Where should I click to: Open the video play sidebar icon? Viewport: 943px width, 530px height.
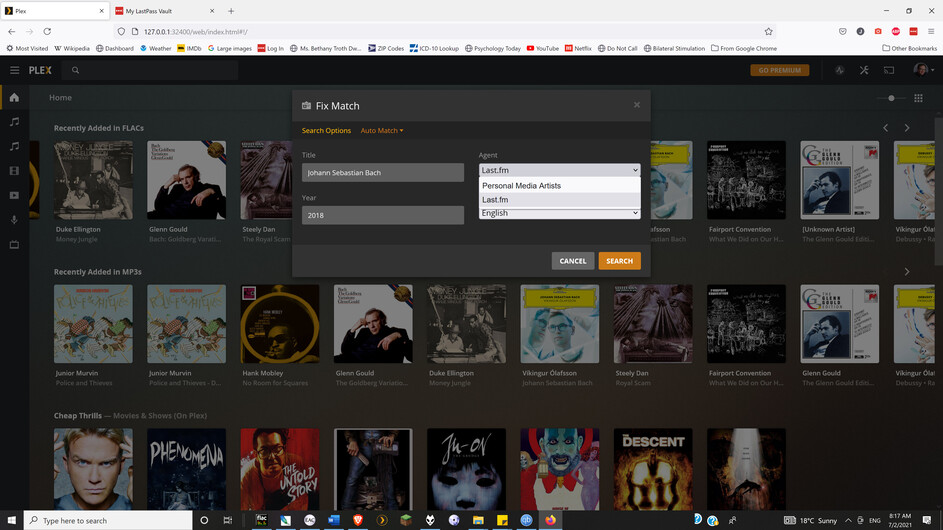[14, 196]
